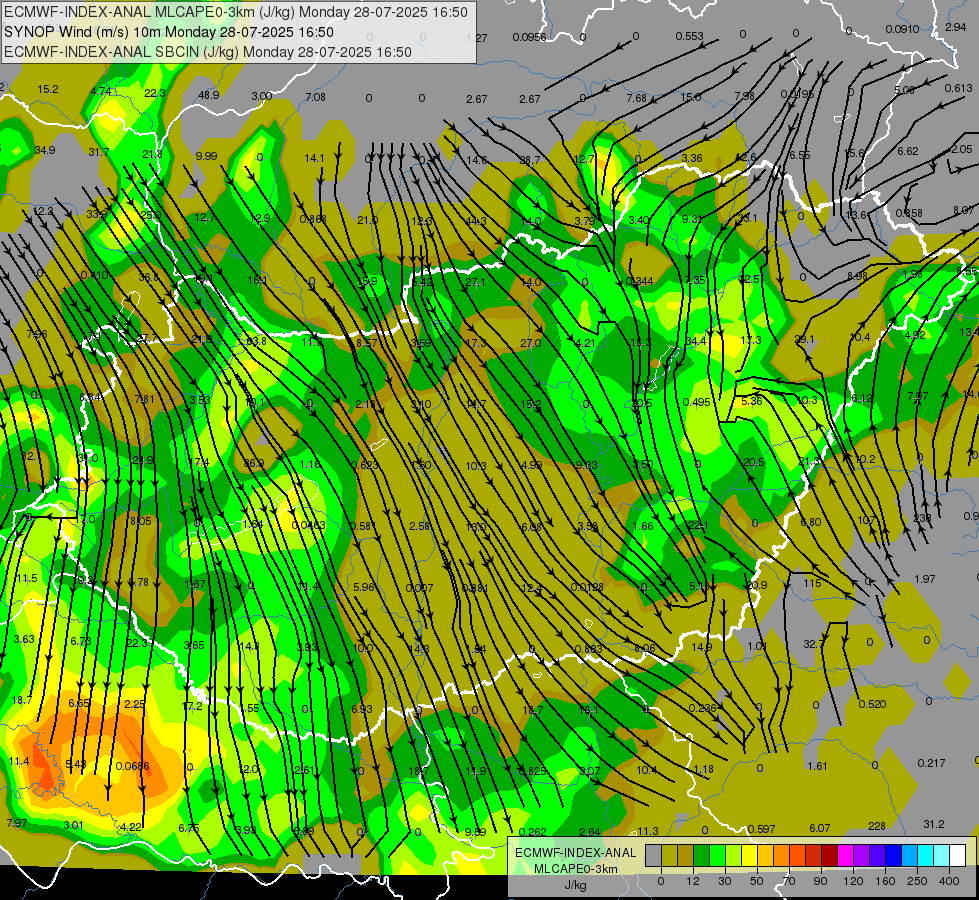Image resolution: width=979 pixels, height=900 pixels.
Task: Click the J/kg unit label in legend
Action: (575, 885)
